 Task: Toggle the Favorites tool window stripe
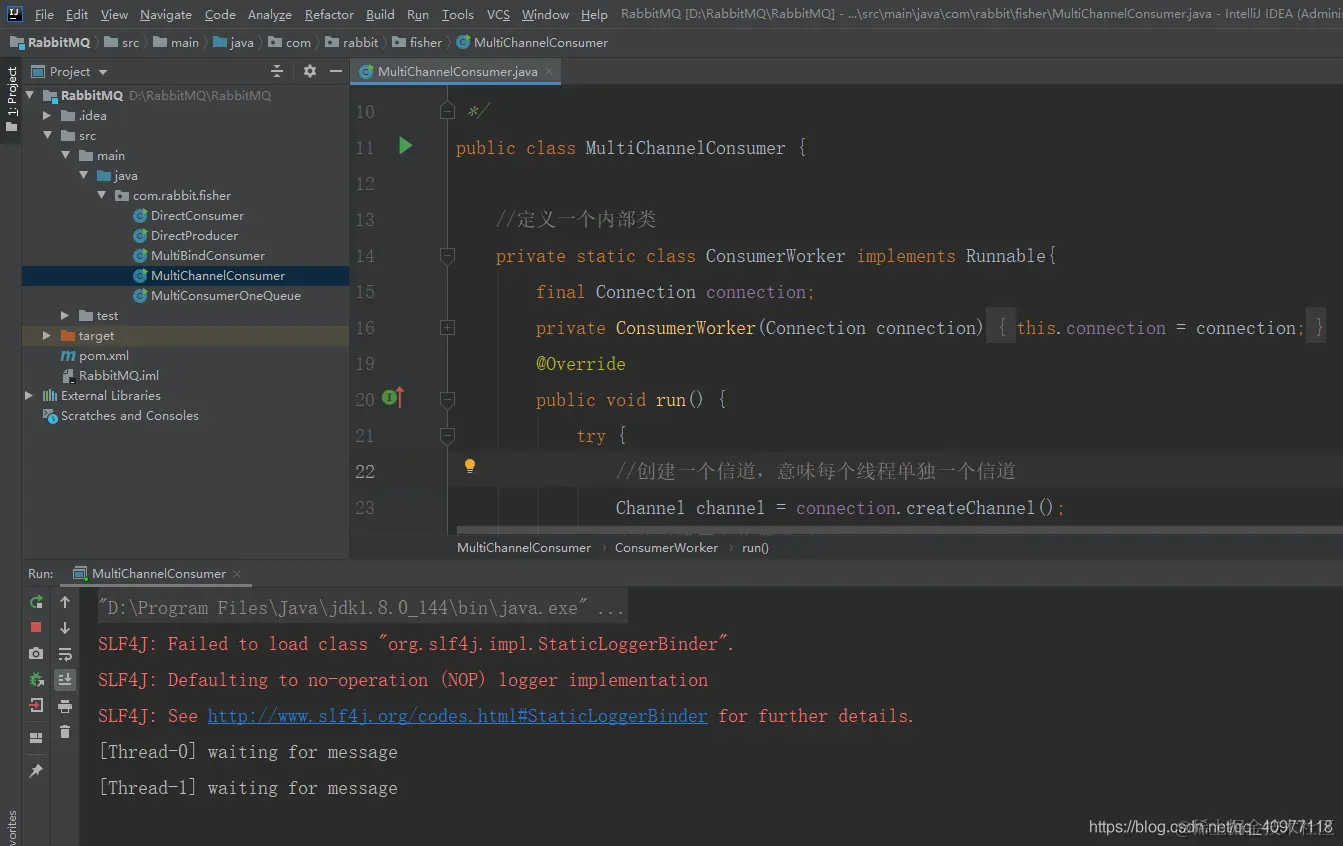tap(11, 828)
